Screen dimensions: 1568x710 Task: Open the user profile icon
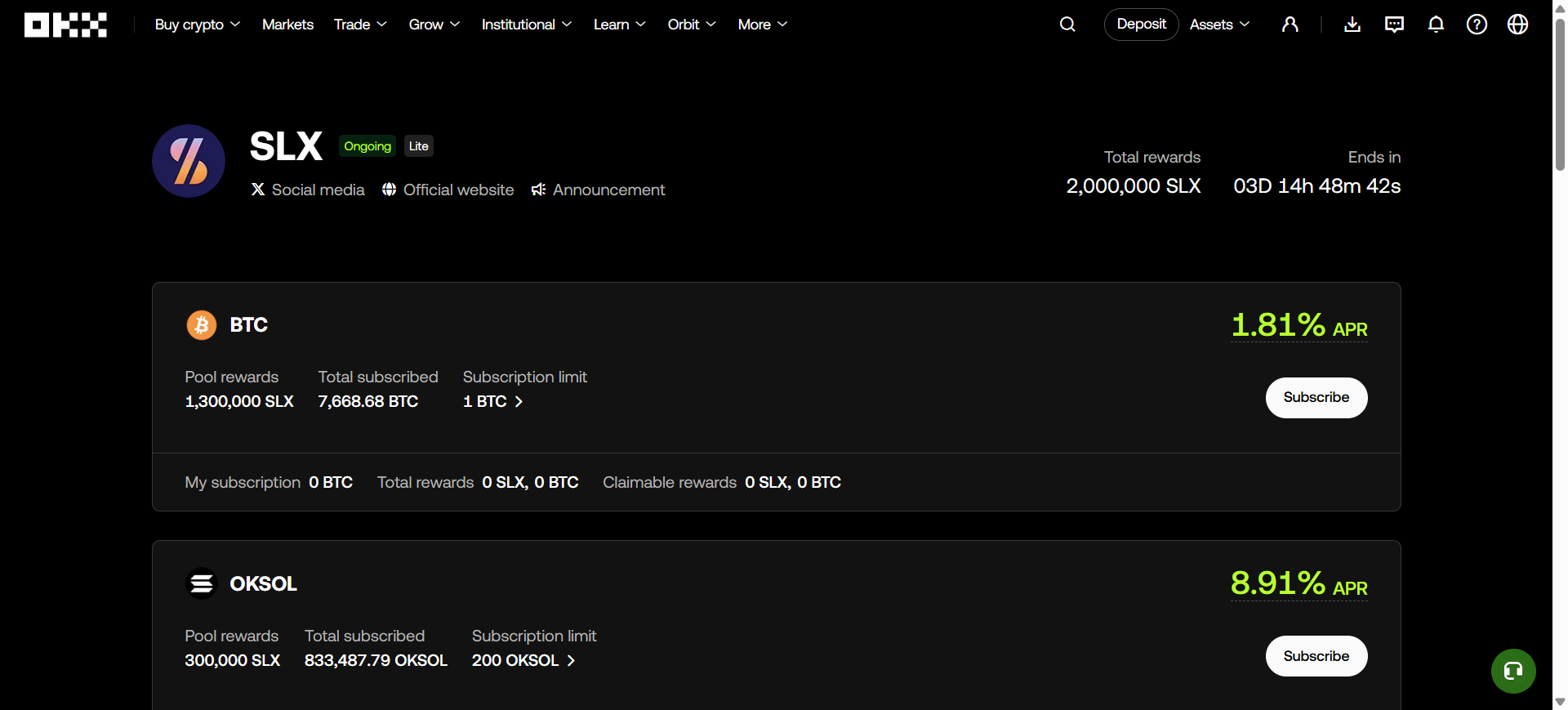1290,25
